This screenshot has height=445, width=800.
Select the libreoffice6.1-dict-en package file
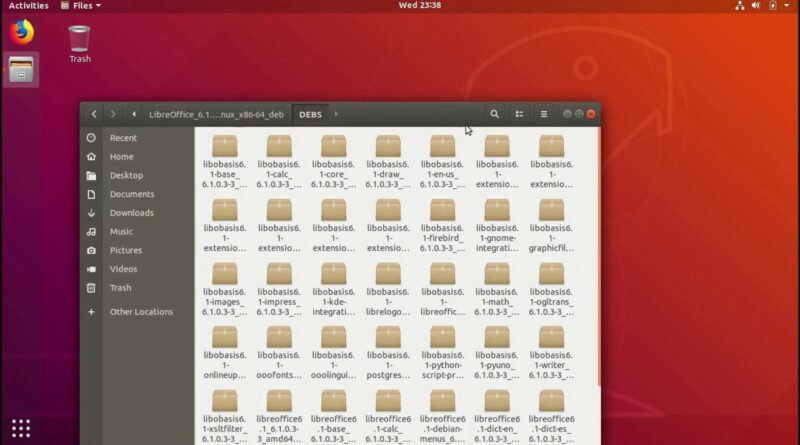coord(497,416)
